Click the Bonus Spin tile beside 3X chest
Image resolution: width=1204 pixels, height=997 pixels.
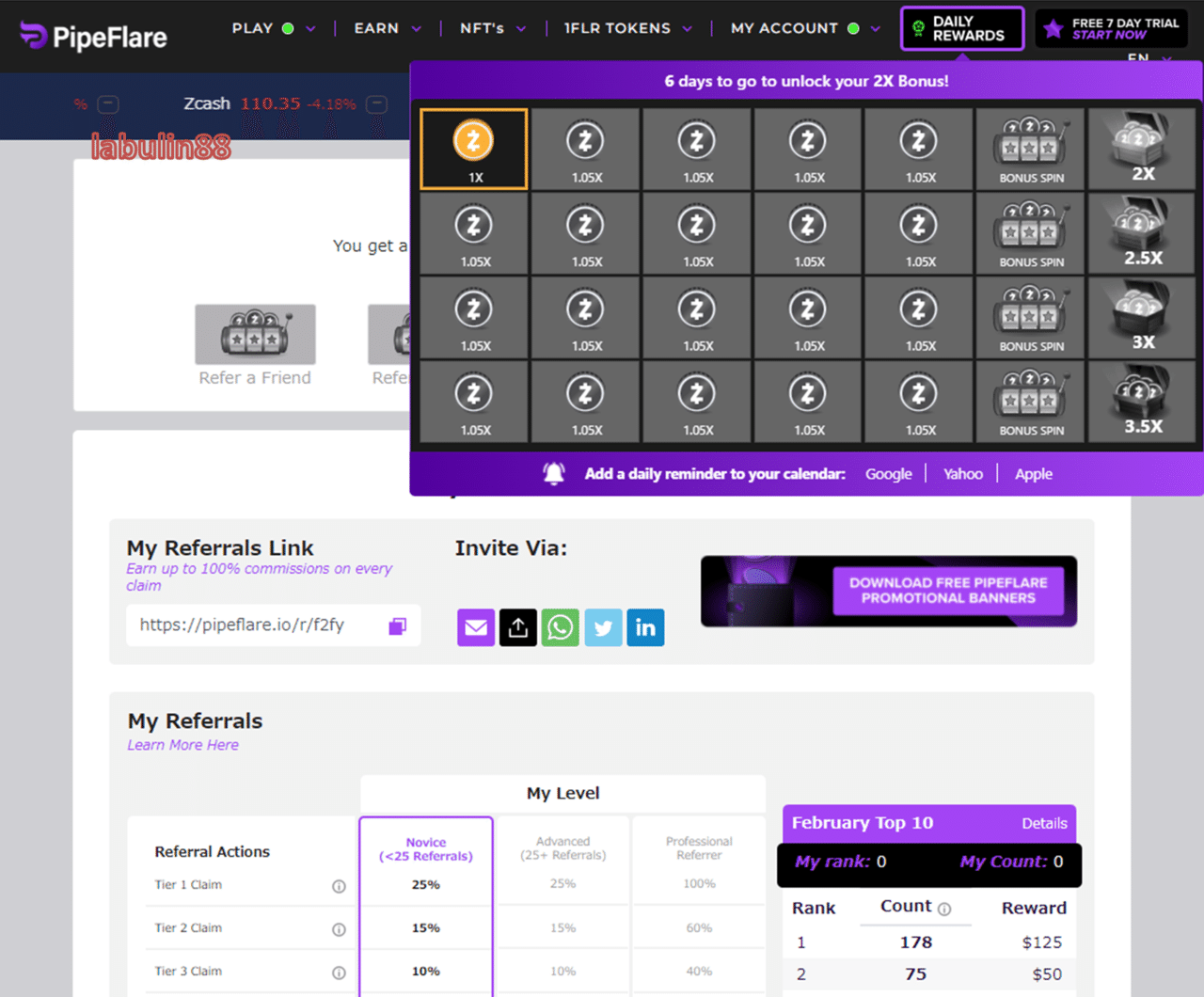pos(1031,317)
